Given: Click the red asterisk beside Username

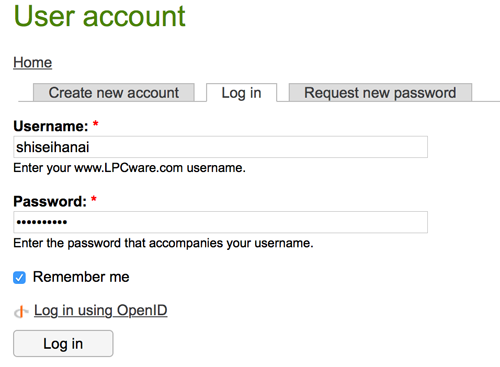Looking at the screenshot, I should pyautogui.click(x=95, y=124).
